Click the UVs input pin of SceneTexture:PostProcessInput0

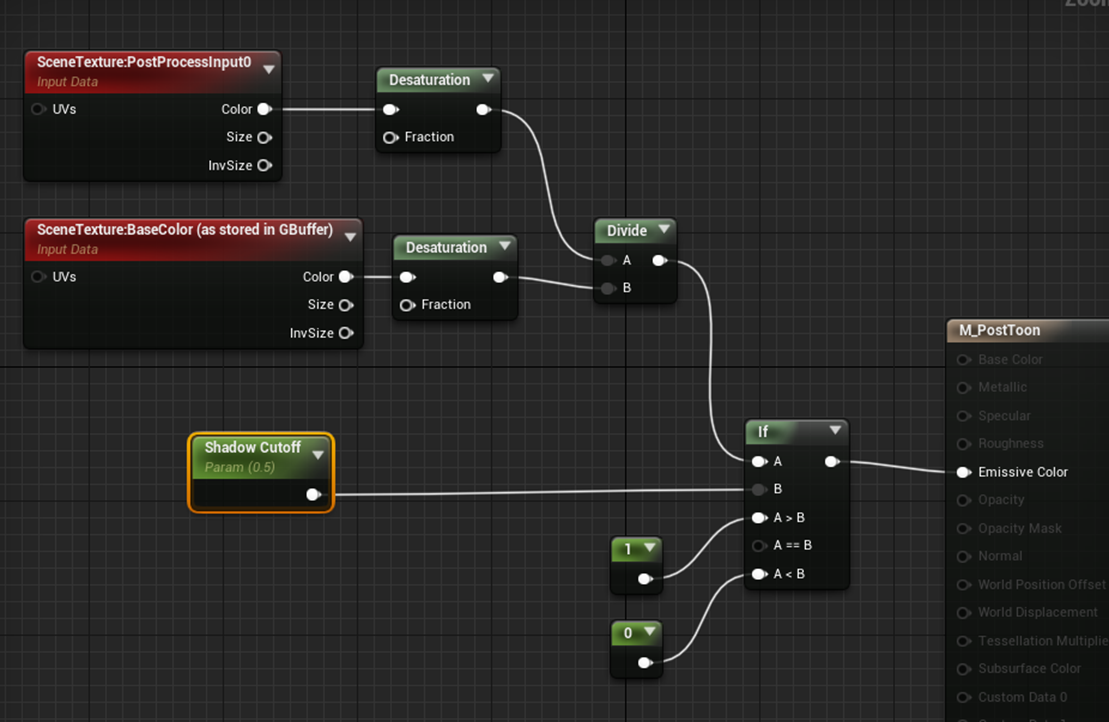[39, 109]
